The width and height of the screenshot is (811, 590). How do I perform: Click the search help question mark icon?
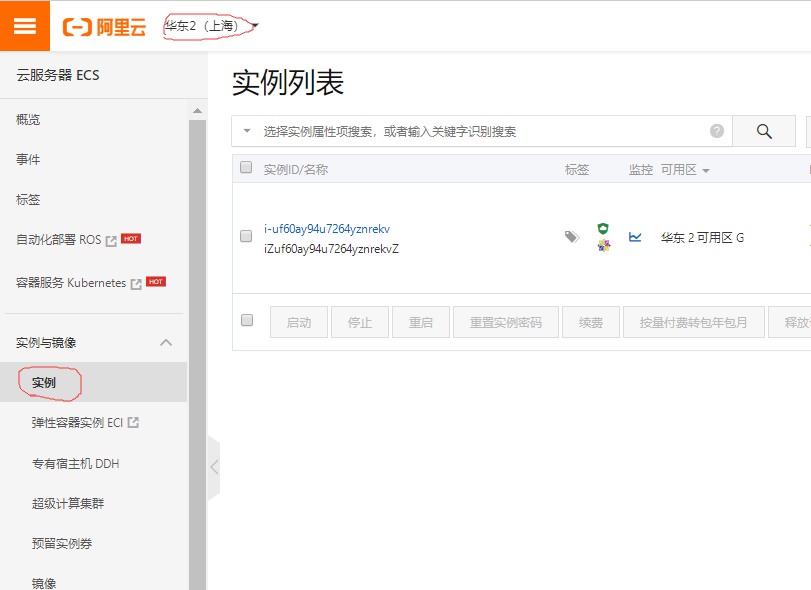717,131
